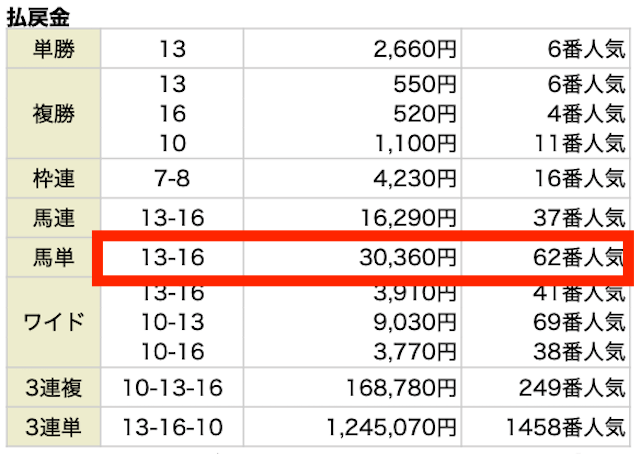Click the 1,245,070円 trifecta payout
Viewport: 640px width, 454px height.
pos(391,427)
